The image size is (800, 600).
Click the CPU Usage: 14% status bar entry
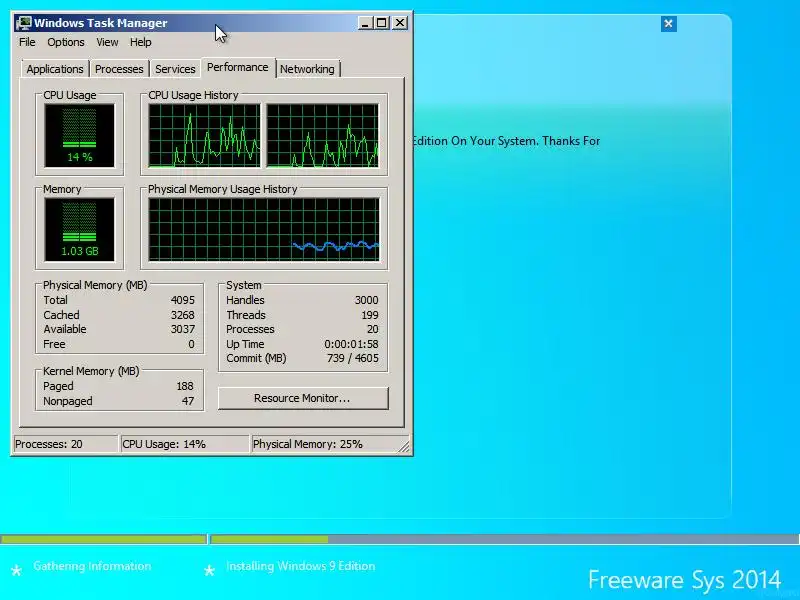[184, 444]
